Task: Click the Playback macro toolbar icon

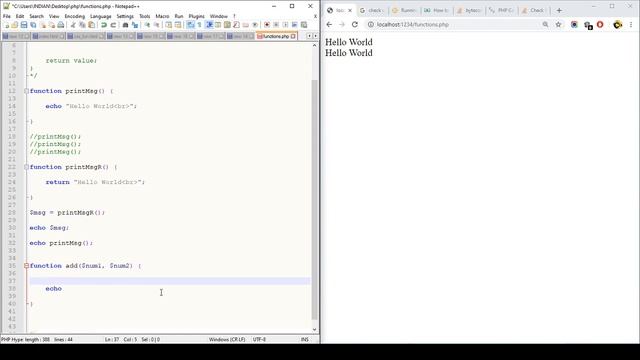Action: tap(285, 25)
